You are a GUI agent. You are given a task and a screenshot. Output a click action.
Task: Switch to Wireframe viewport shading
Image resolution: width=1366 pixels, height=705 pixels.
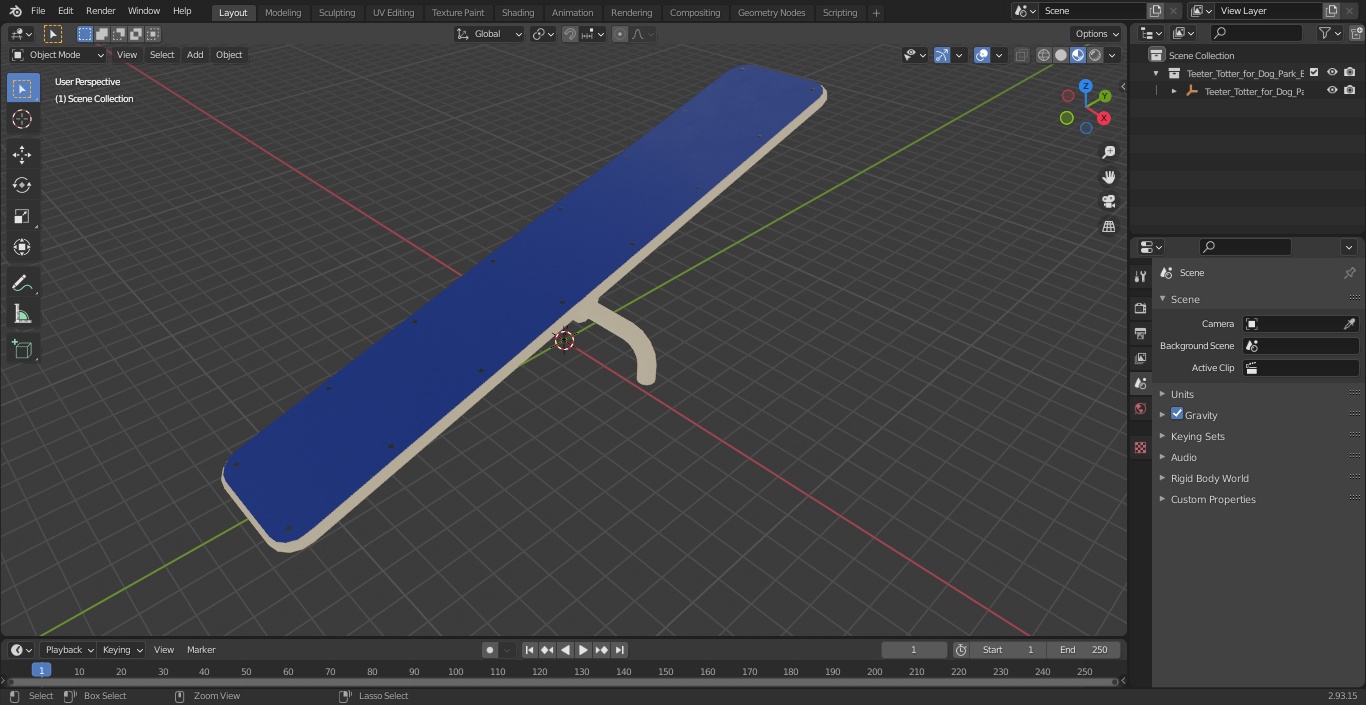(1044, 55)
